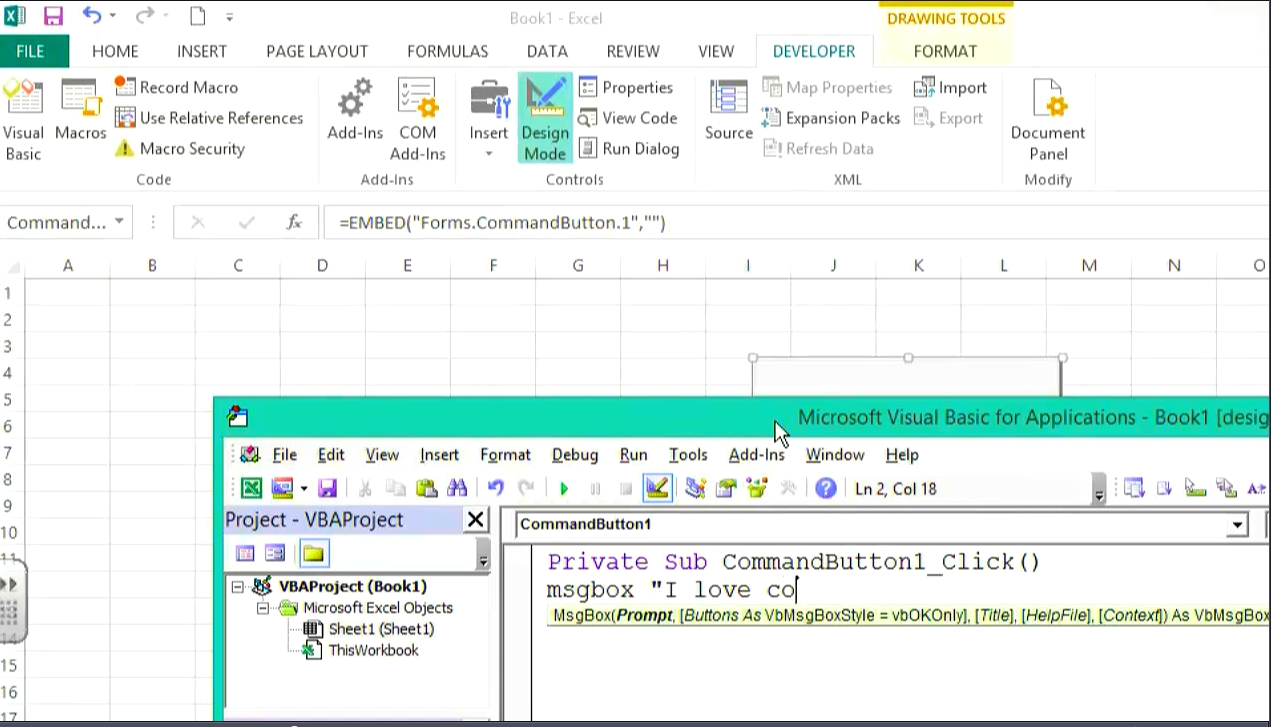Open the Run menu in VBA editor
Screen dimensions: 1271x727
click(x=633, y=454)
